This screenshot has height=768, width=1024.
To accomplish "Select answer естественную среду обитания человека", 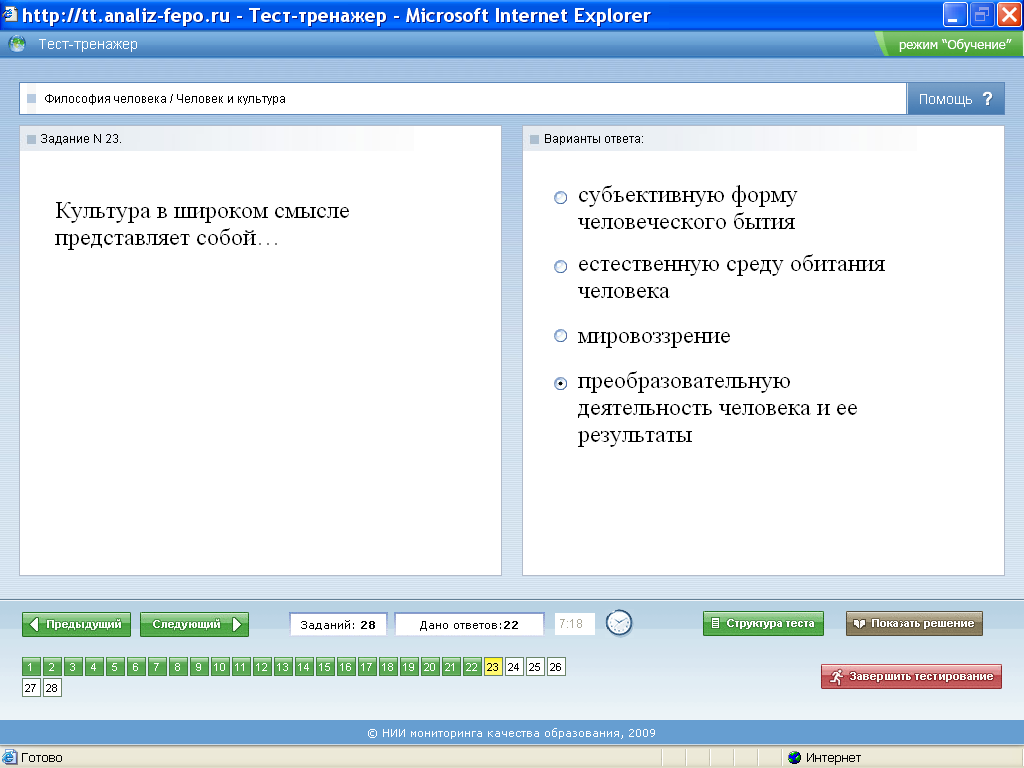I will [560, 266].
